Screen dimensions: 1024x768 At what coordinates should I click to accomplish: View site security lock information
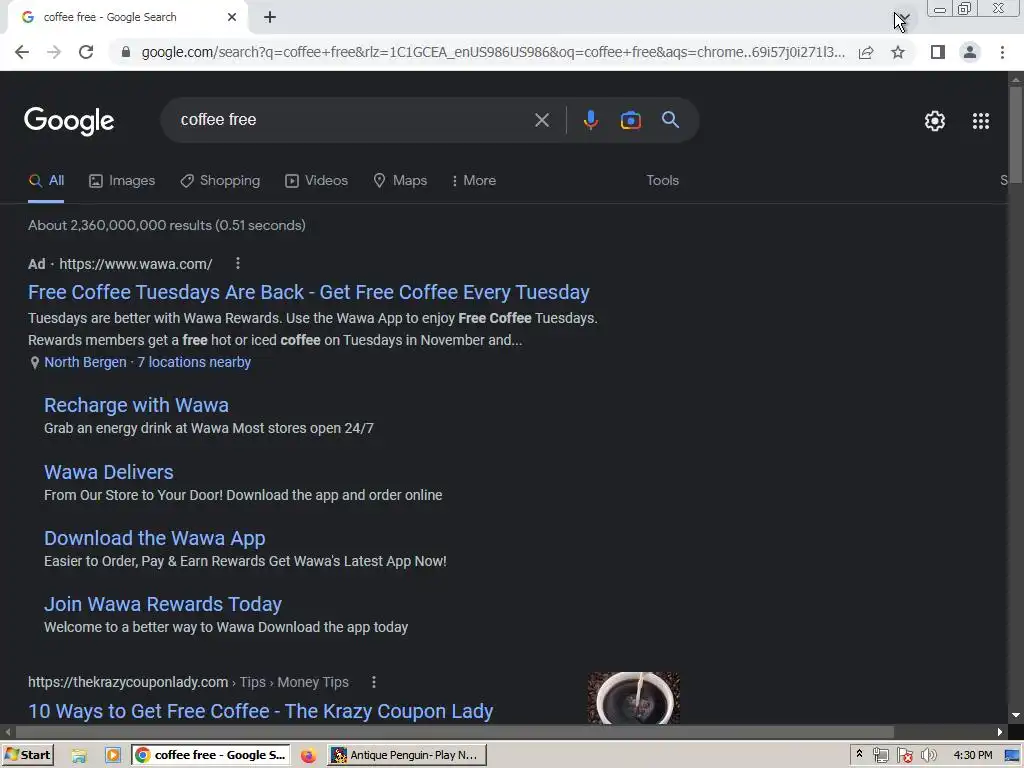(x=126, y=52)
